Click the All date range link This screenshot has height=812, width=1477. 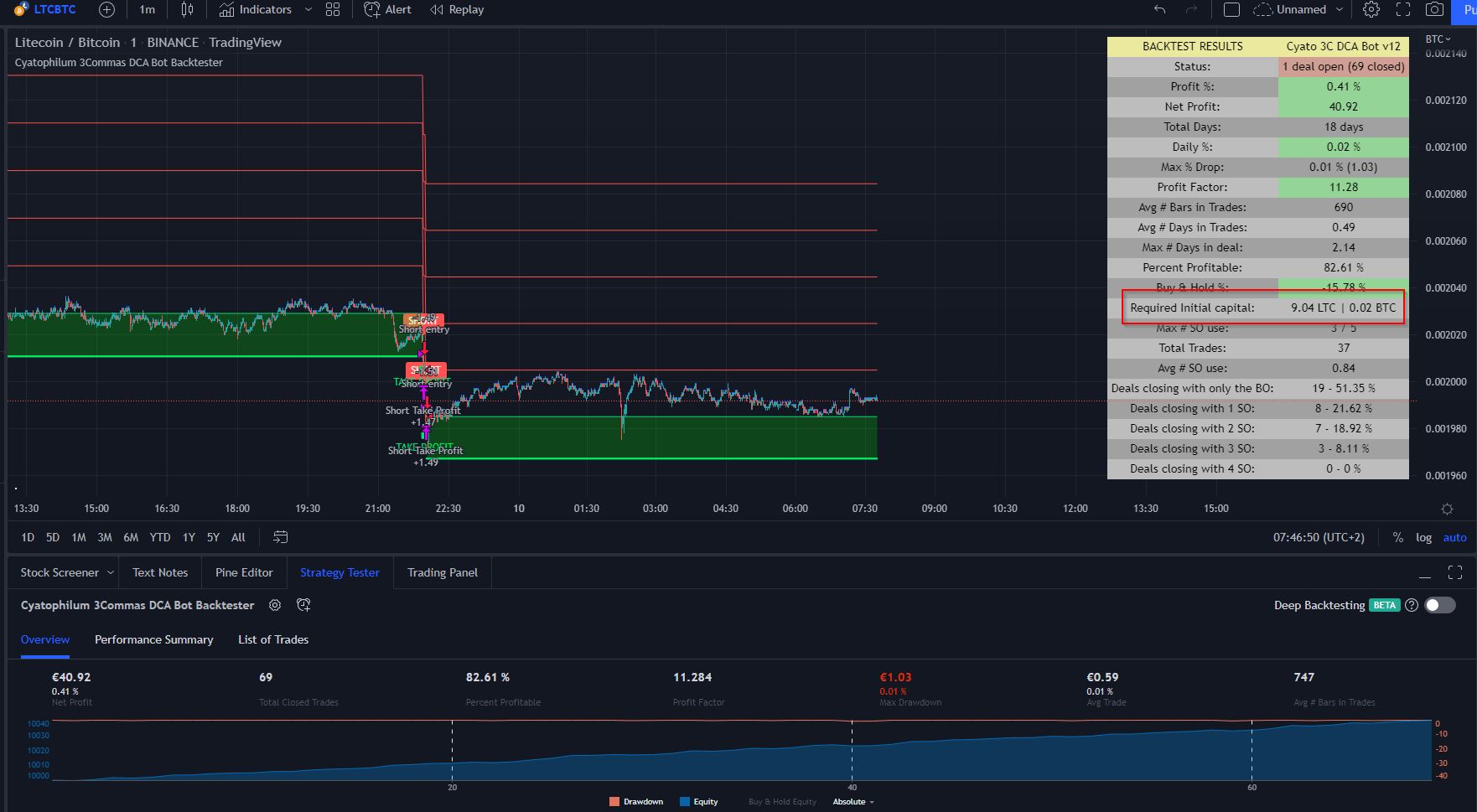coord(238,537)
